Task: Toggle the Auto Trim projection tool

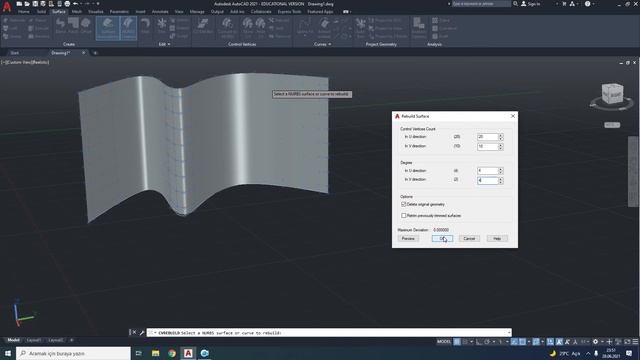Action: tap(360, 28)
